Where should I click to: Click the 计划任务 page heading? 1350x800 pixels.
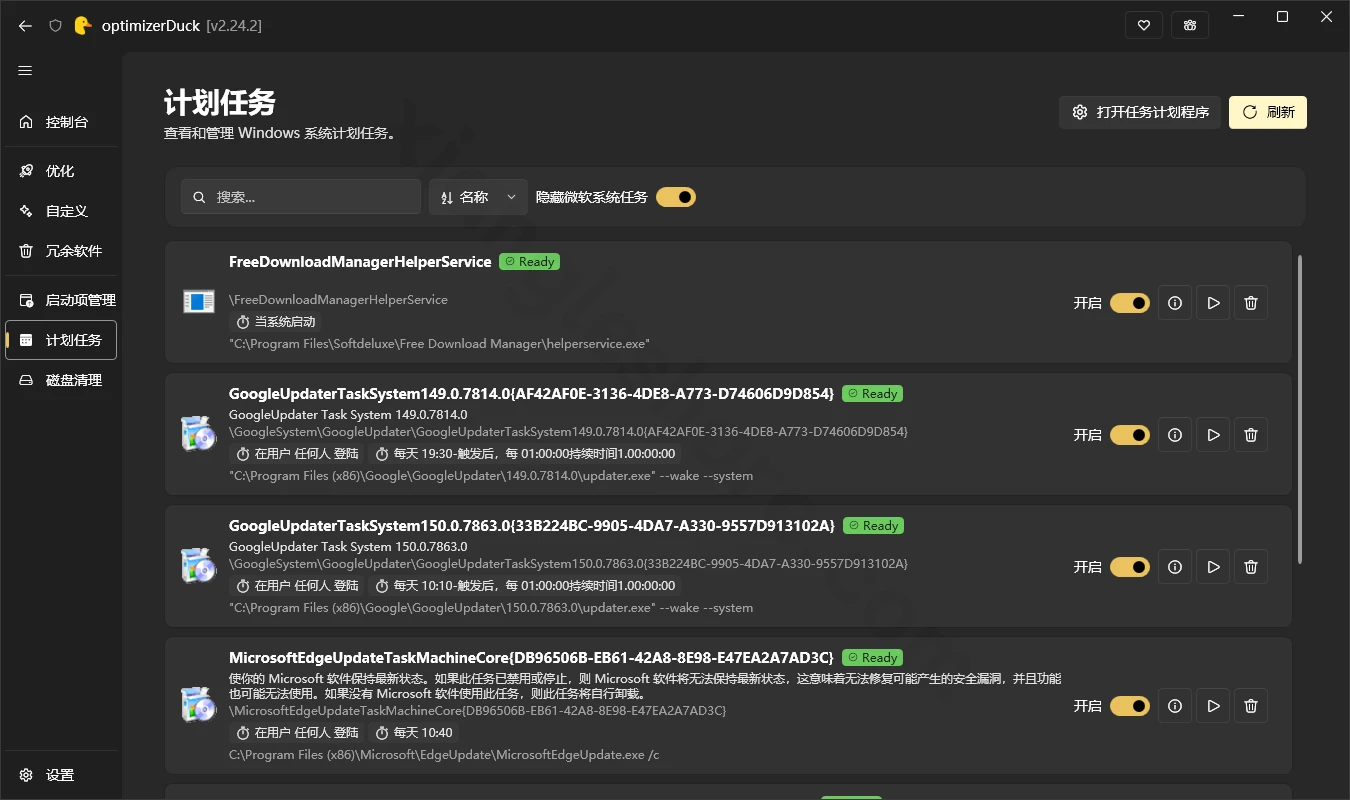coord(220,103)
